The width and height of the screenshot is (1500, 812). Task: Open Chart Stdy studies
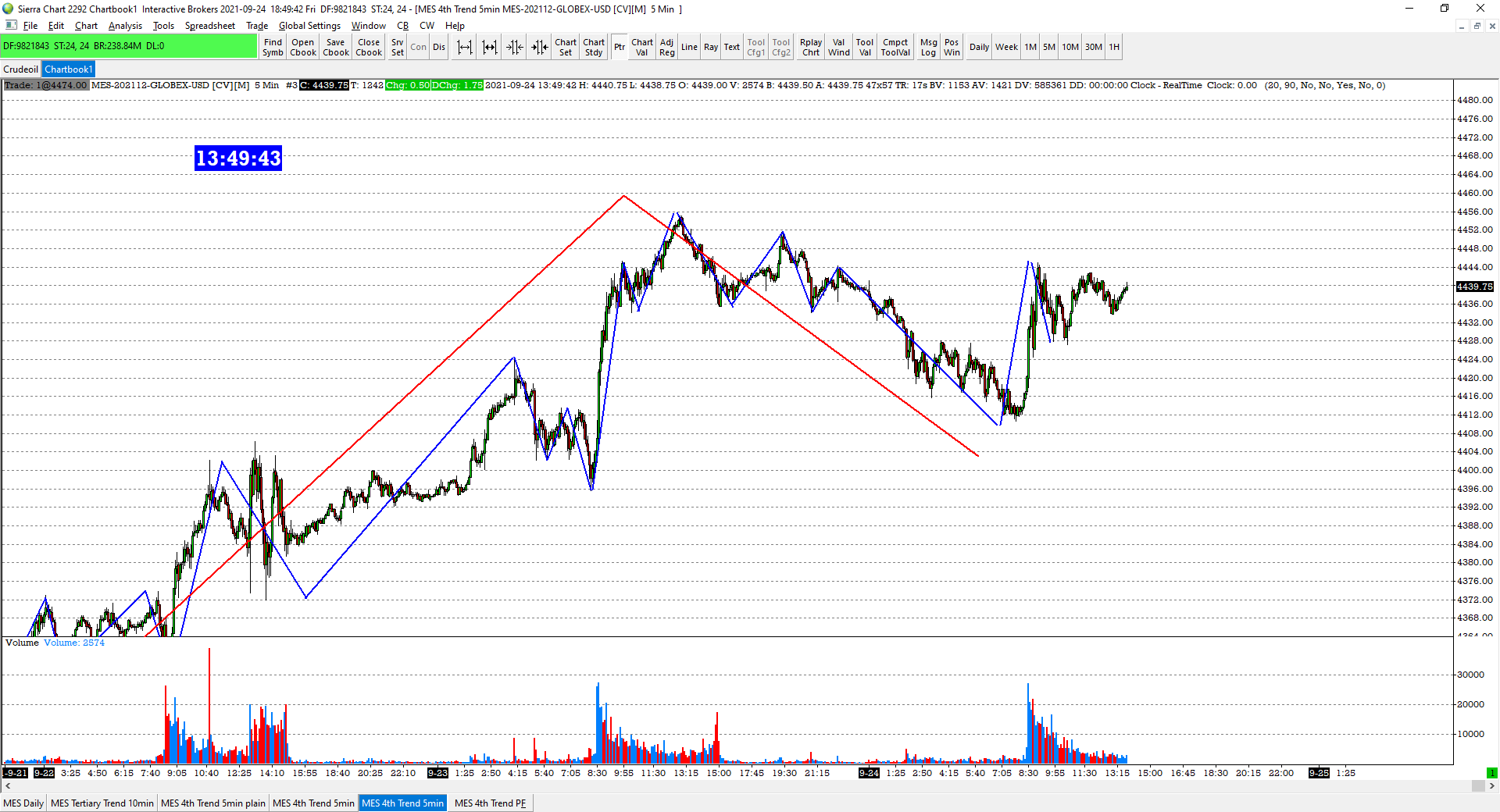[594, 48]
